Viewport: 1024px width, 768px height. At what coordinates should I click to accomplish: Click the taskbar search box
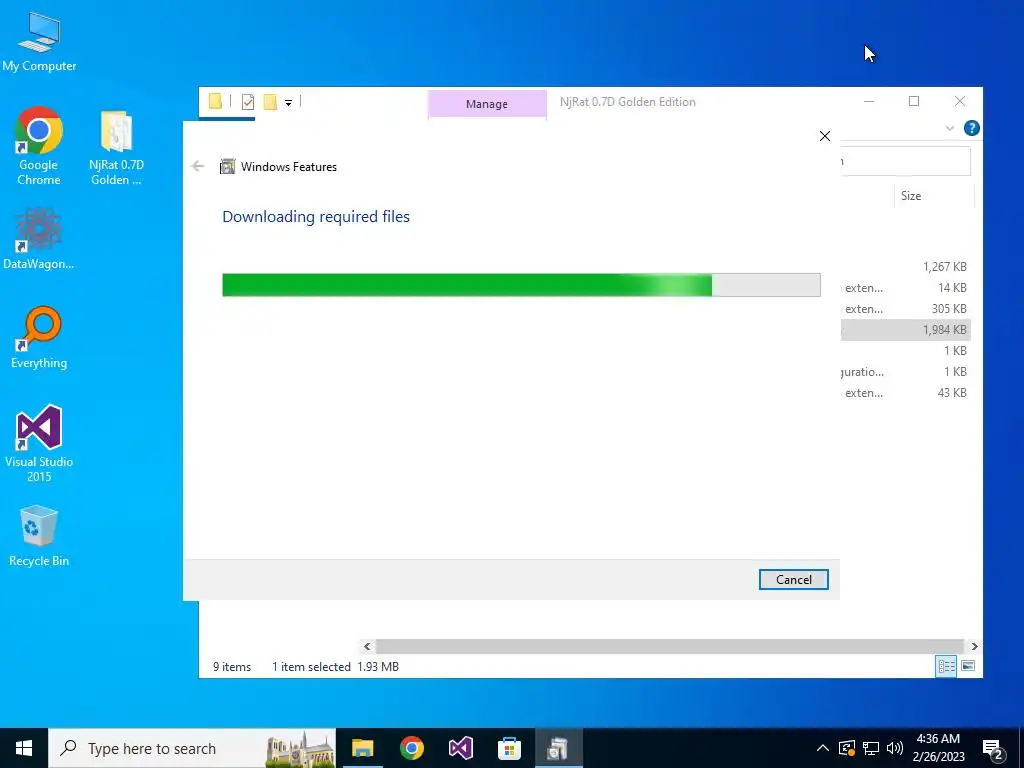[192, 748]
